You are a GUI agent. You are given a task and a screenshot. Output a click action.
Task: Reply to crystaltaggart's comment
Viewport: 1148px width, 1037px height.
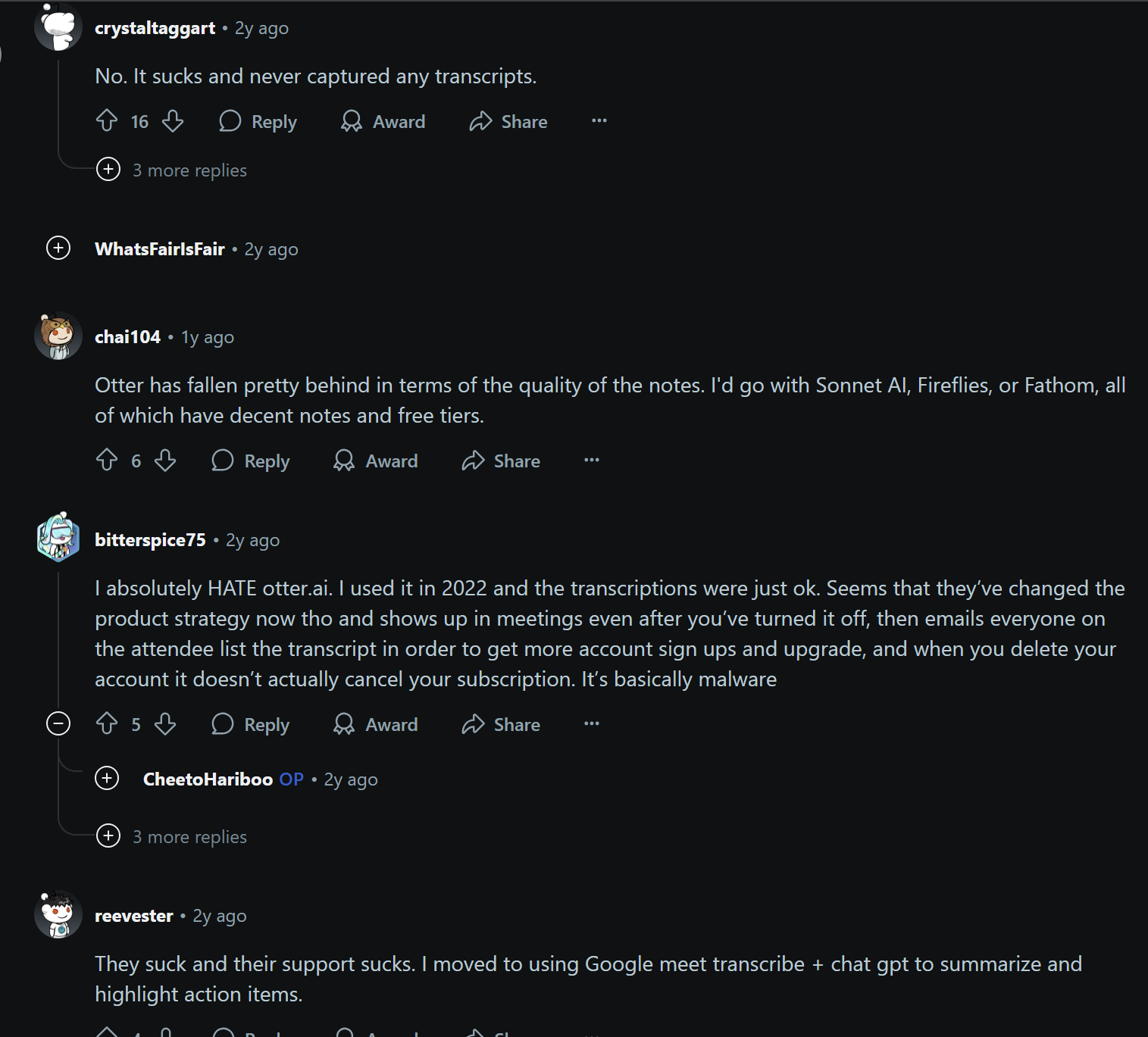point(258,121)
